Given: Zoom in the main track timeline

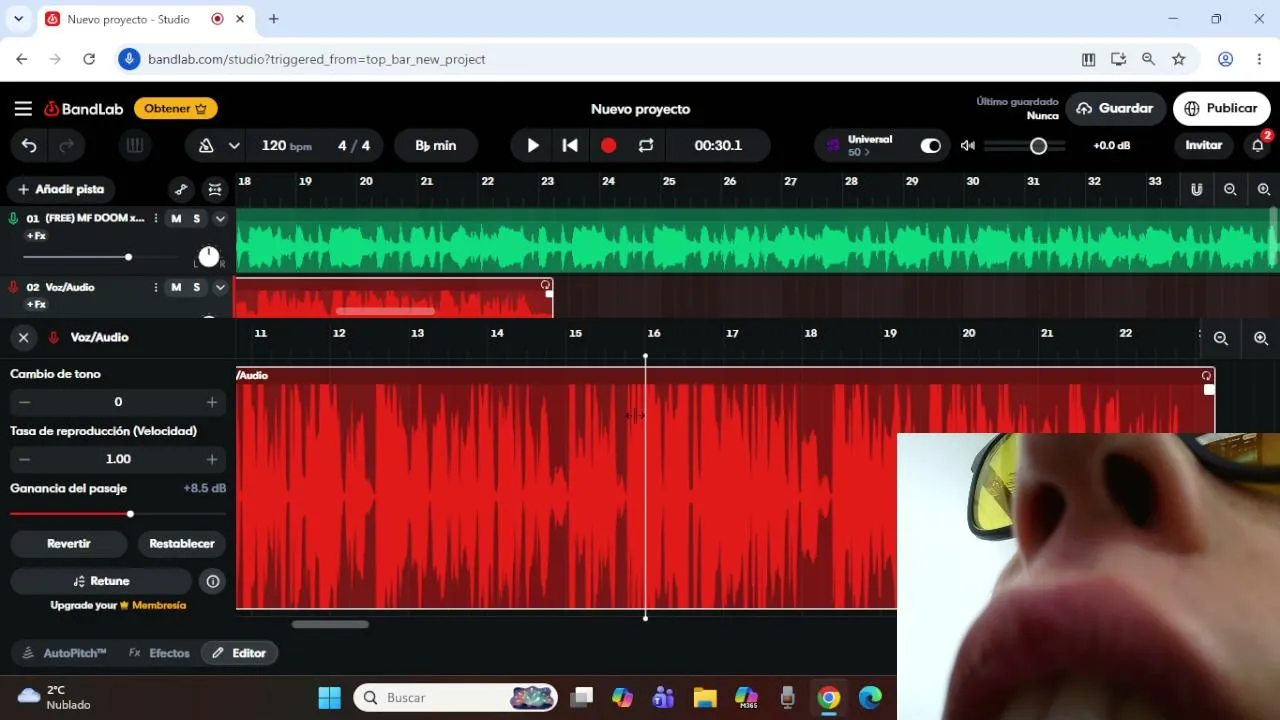Looking at the screenshot, I should point(1264,189).
